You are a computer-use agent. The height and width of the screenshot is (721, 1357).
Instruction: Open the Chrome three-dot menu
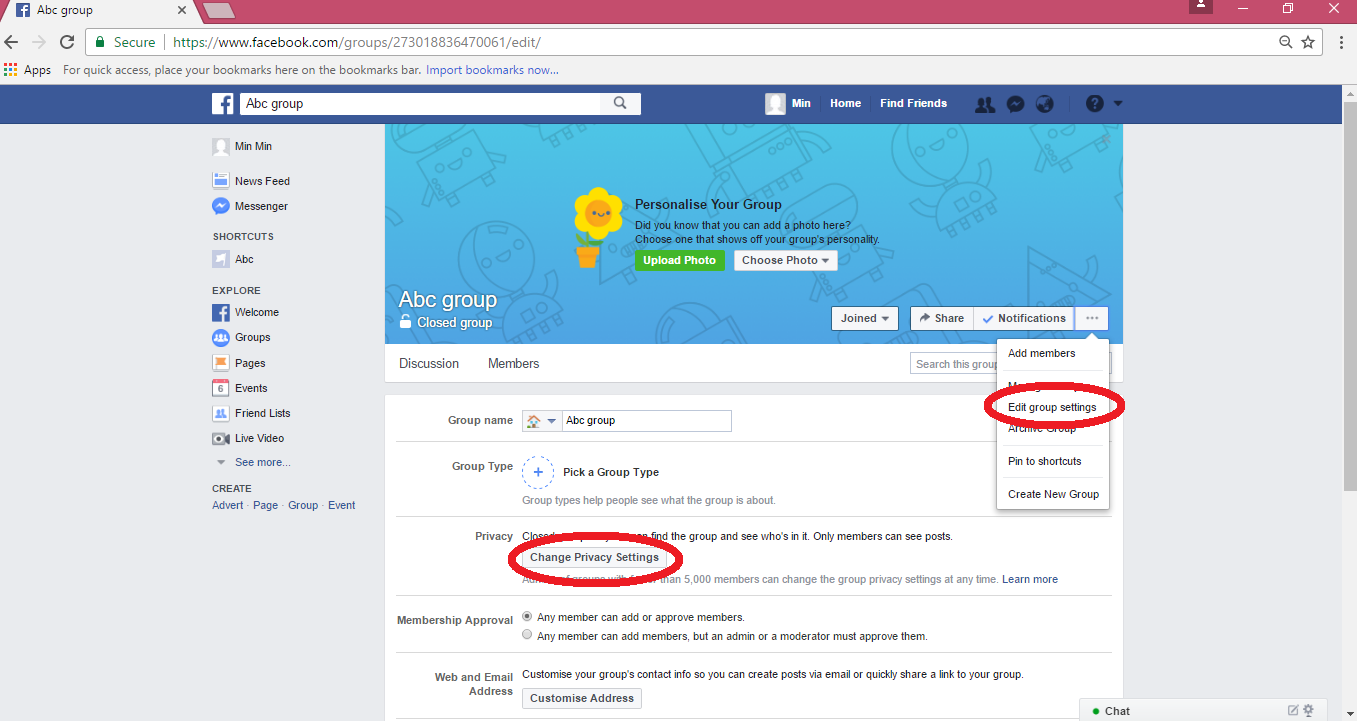(x=1341, y=42)
